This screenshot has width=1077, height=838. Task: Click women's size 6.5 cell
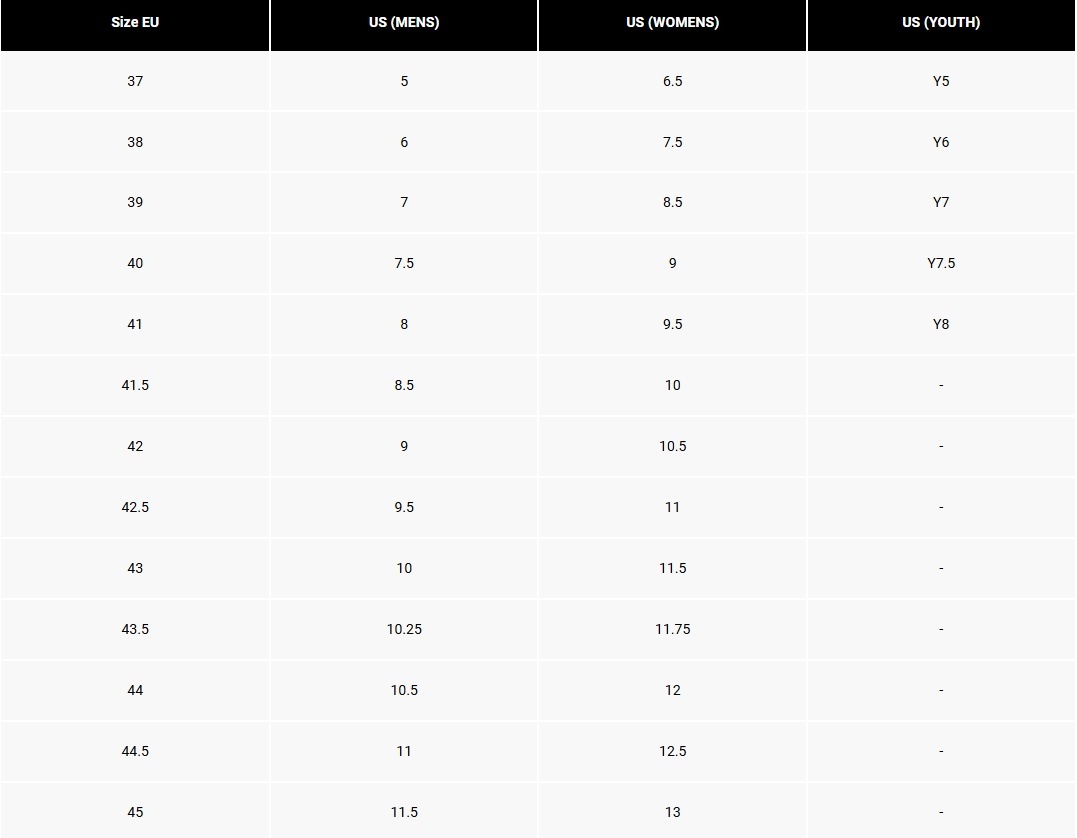(672, 81)
